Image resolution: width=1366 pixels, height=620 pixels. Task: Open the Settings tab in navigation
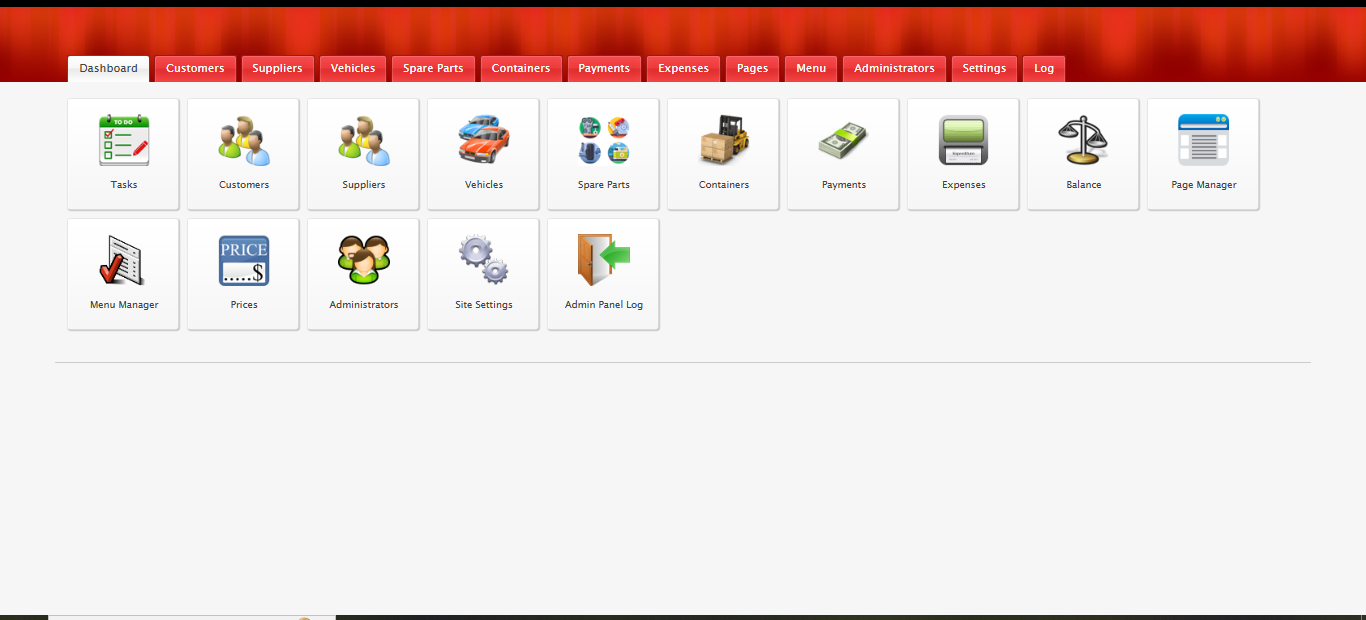tap(984, 69)
